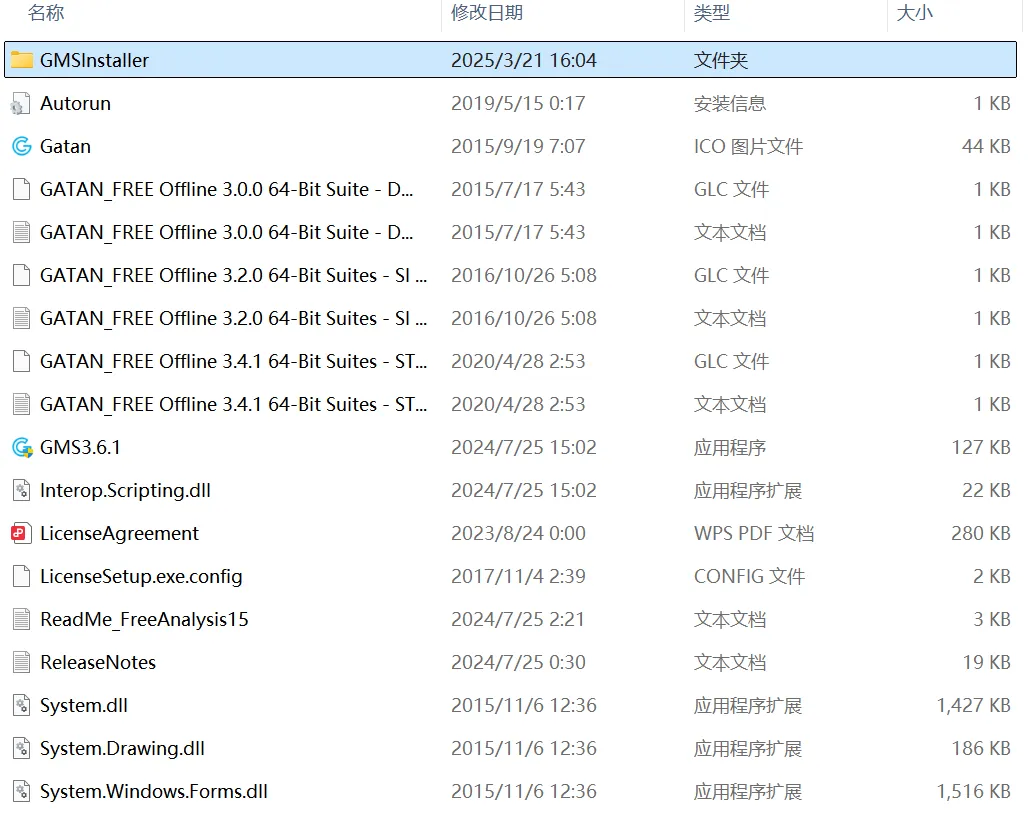The width and height of the screenshot is (1033, 824).
Task: Click the 文件夹 type cell
Action: tap(721, 60)
